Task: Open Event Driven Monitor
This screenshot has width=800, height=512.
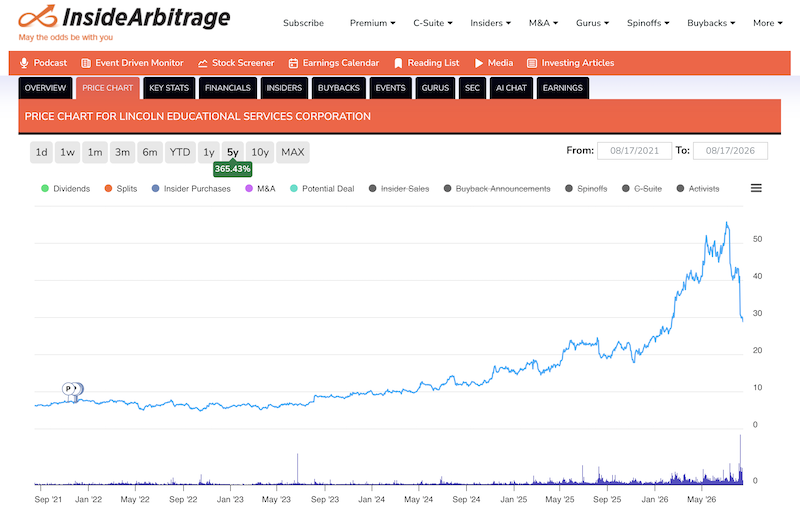Action: click(132, 63)
